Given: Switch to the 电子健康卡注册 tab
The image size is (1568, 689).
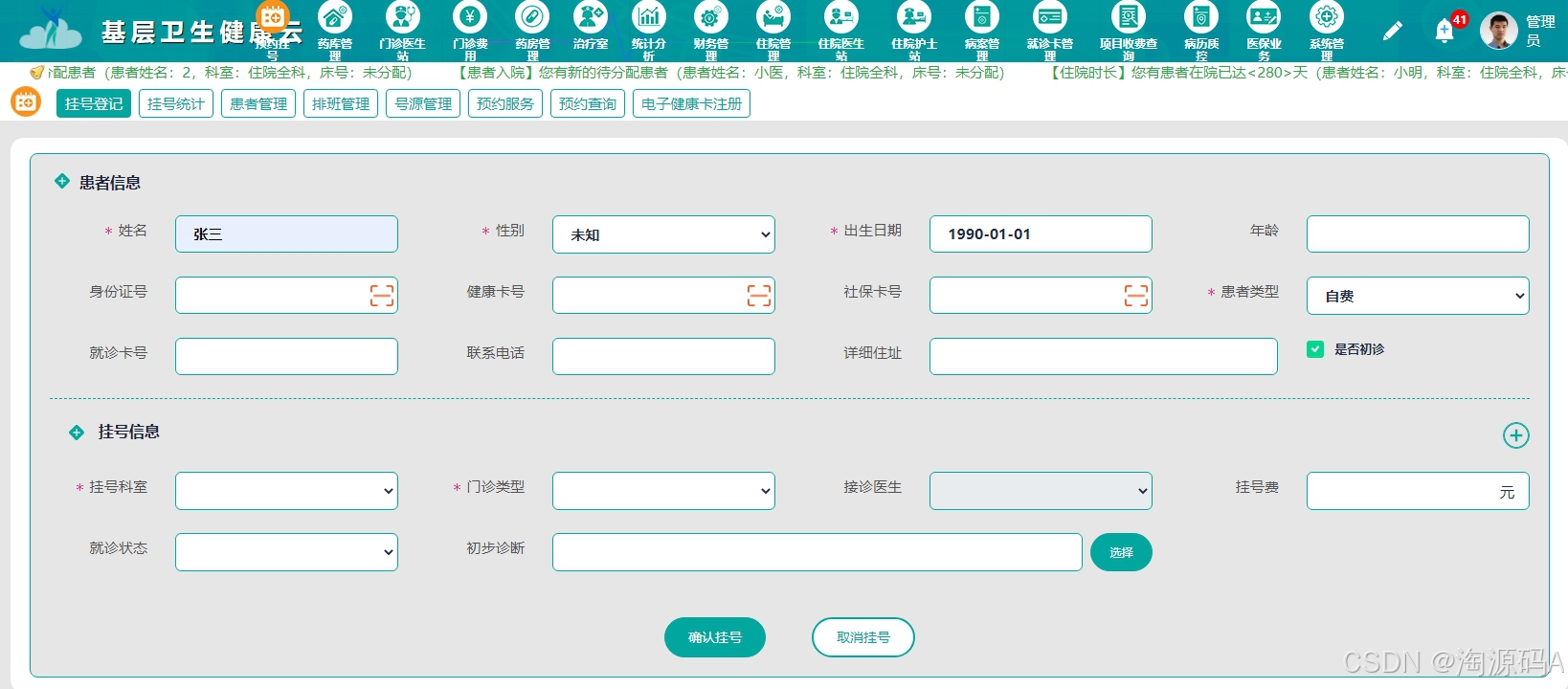Looking at the screenshot, I should [691, 103].
